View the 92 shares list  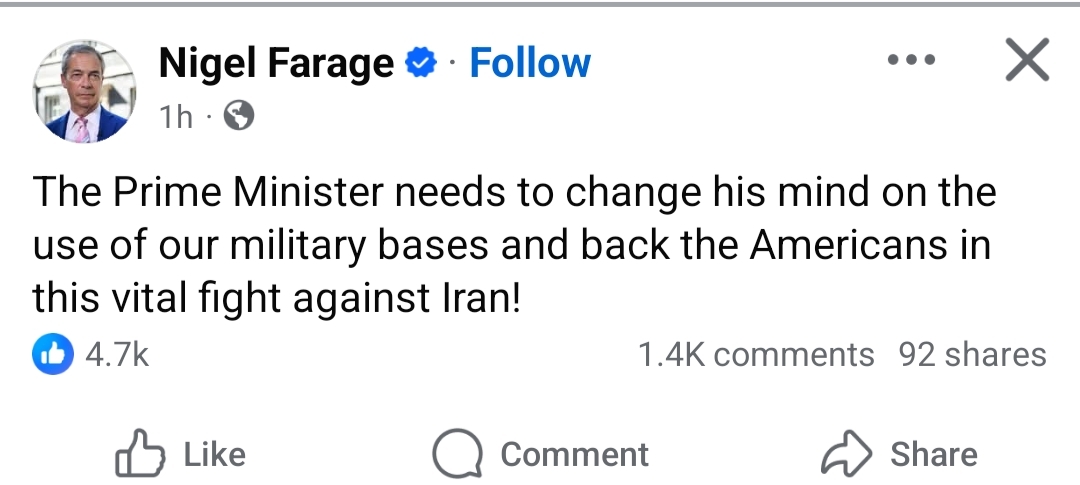point(972,355)
